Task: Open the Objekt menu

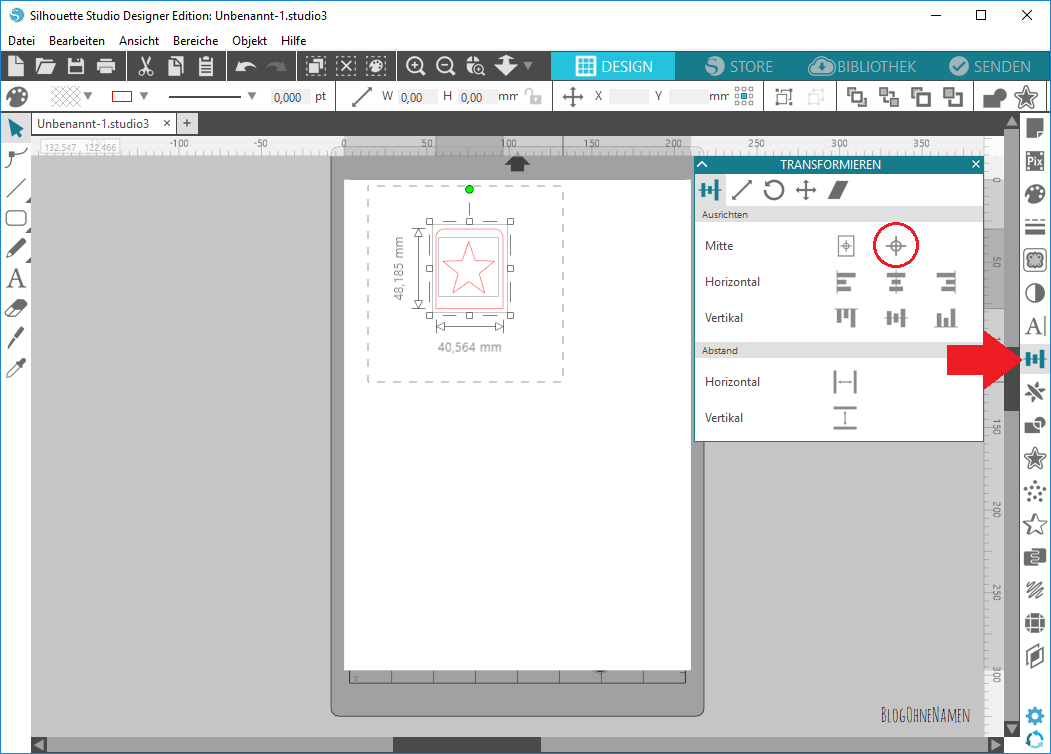Action: click(249, 41)
